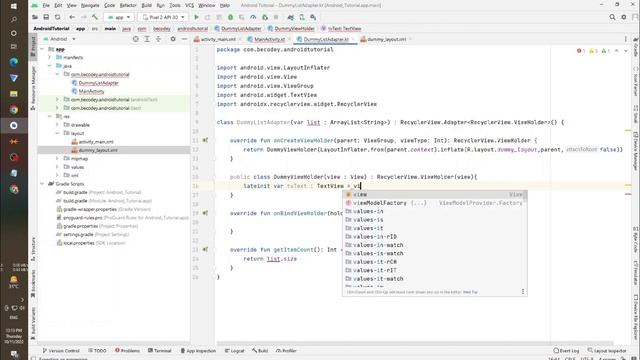This screenshot has height=360, width=640.
Task: Click the green Debug app bug icon
Action: tap(231, 17)
